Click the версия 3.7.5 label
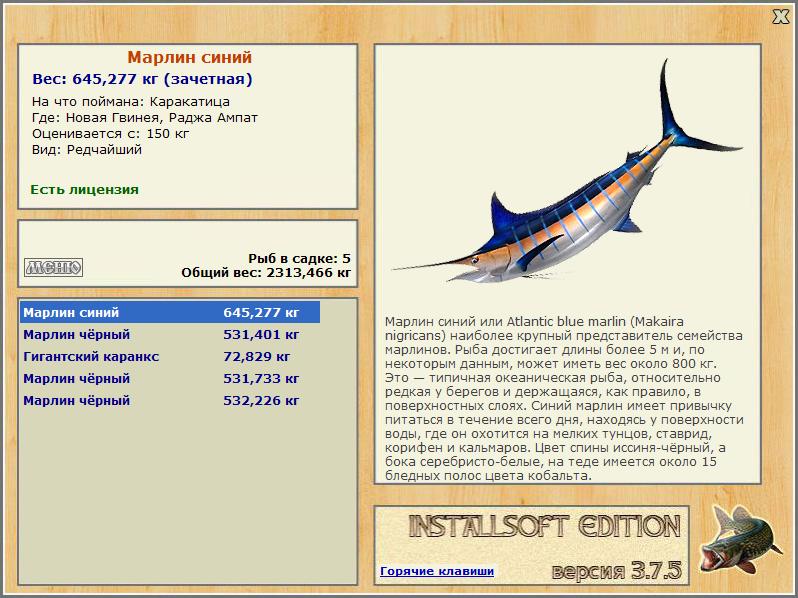 click(x=616, y=571)
